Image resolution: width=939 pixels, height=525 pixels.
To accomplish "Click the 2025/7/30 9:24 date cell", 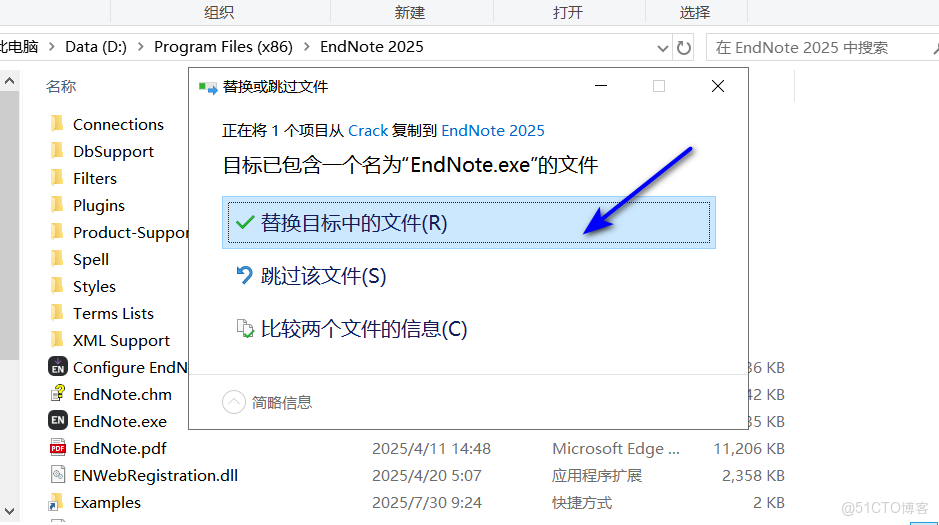I will pos(426,502).
